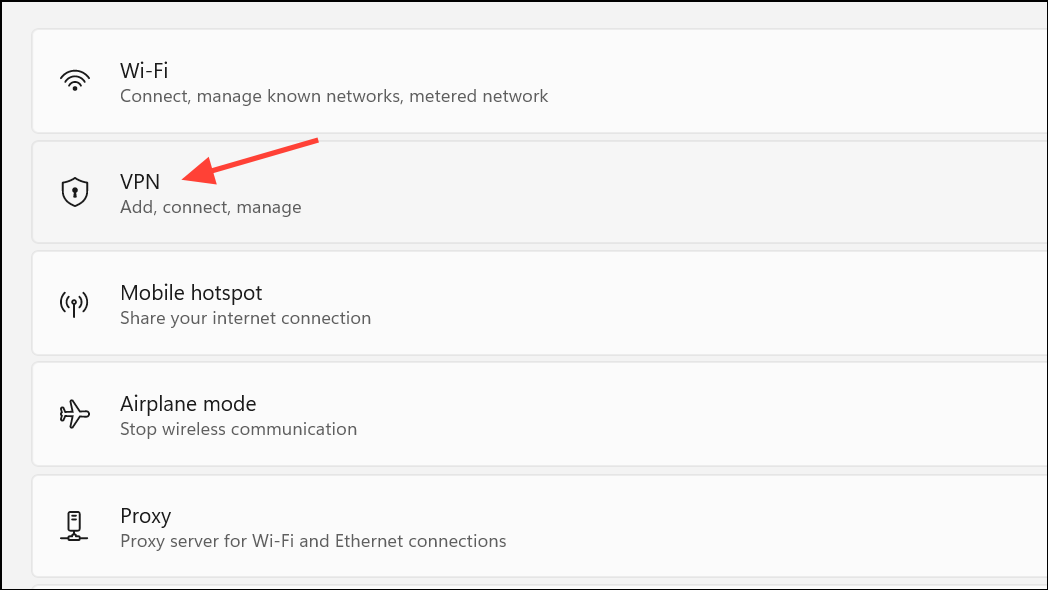
Task: Click the Proxy server icon
Action: tap(74, 526)
